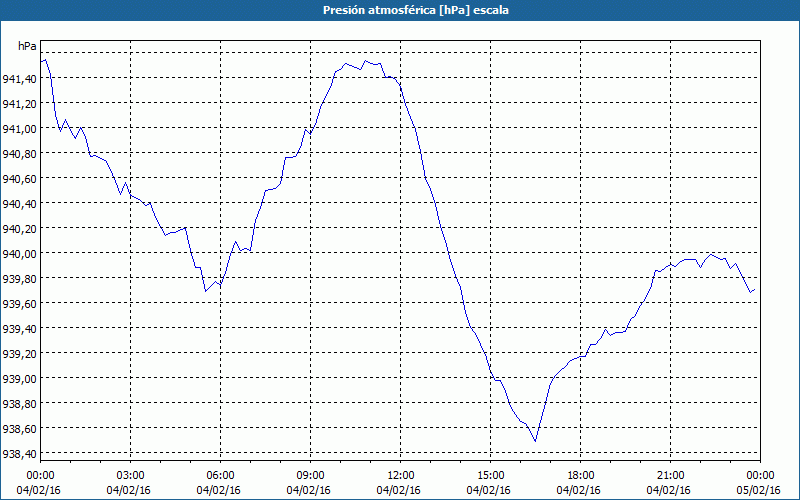Click the 05/02/16 date label
Image resolution: width=800 pixels, height=500 pixels.
(x=759, y=490)
